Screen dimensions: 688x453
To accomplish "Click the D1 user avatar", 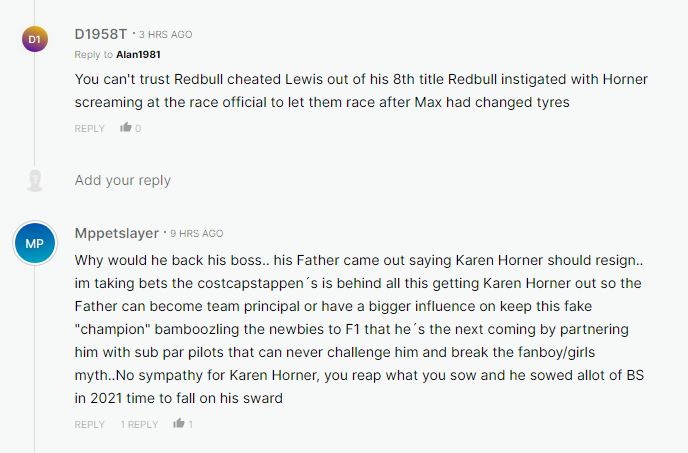I will point(34,39).
